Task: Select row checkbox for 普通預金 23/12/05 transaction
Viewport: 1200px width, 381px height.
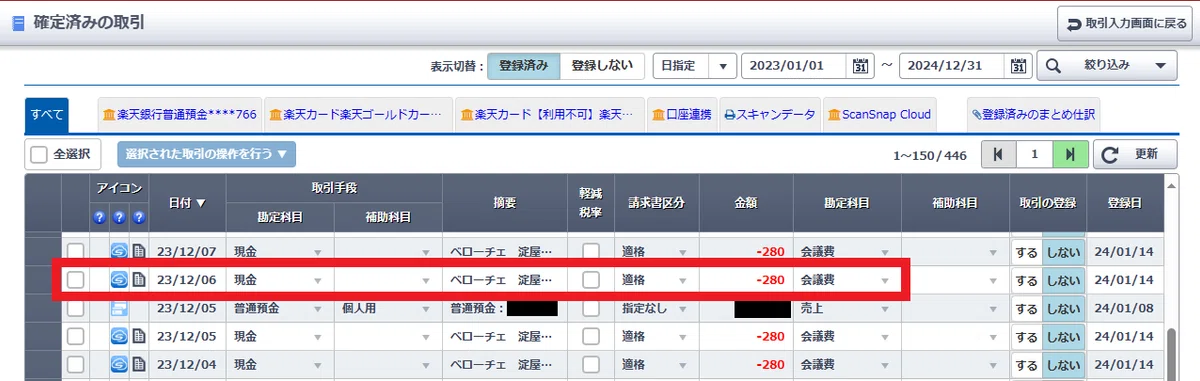Action: (76, 308)
